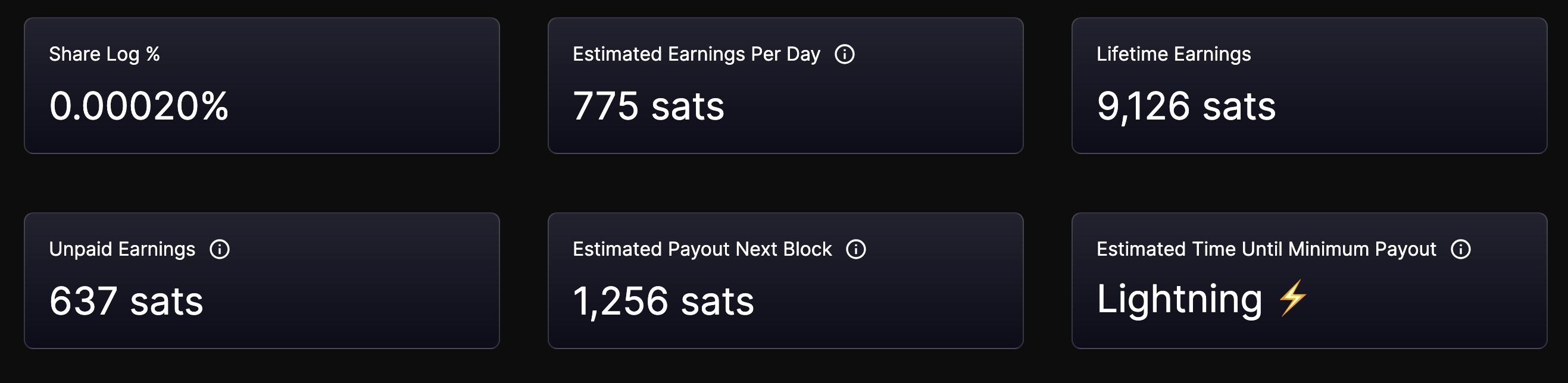The width and height of the screenshot is (1568, 383).
Task: Open the Lifetime Earnings card
Action: click(x=1309, y=86)
